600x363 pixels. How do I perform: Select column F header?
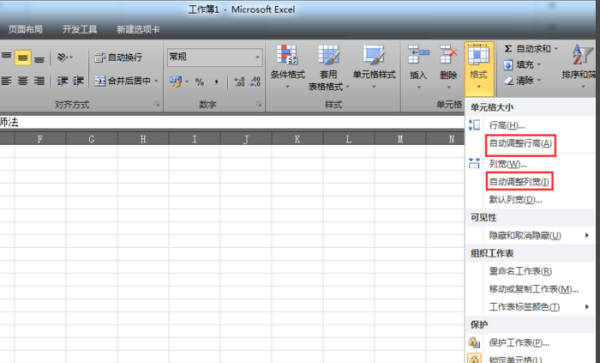point(40,139)
